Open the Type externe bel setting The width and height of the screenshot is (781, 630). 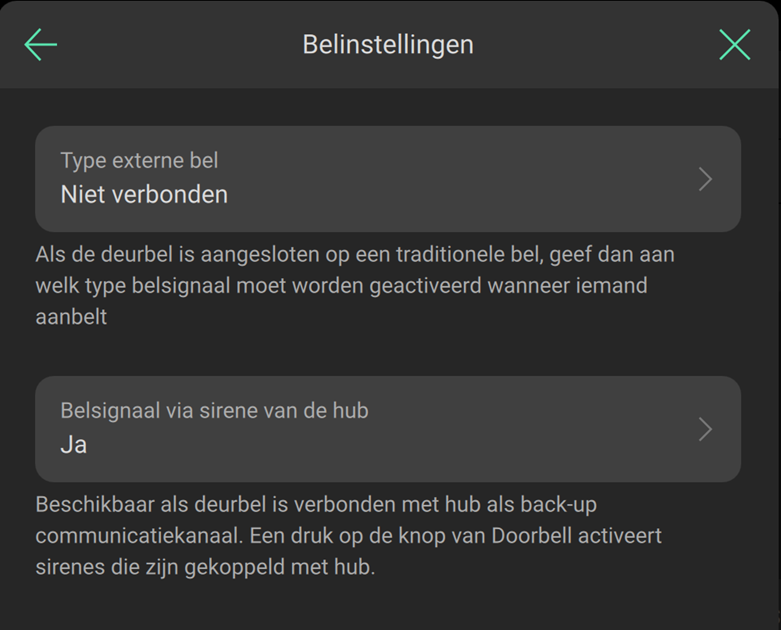(387, 179)
